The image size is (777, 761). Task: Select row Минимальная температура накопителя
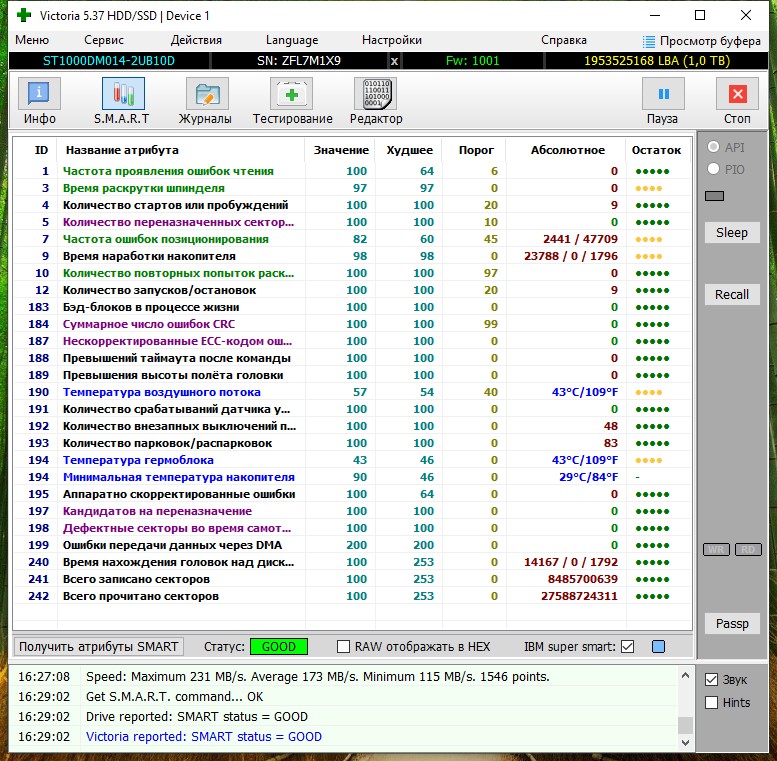(x=352, y=477)
